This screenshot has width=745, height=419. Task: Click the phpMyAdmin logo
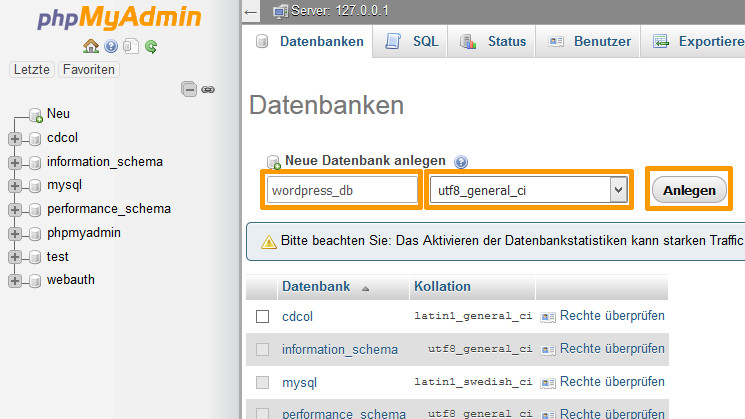click(119, 18)
